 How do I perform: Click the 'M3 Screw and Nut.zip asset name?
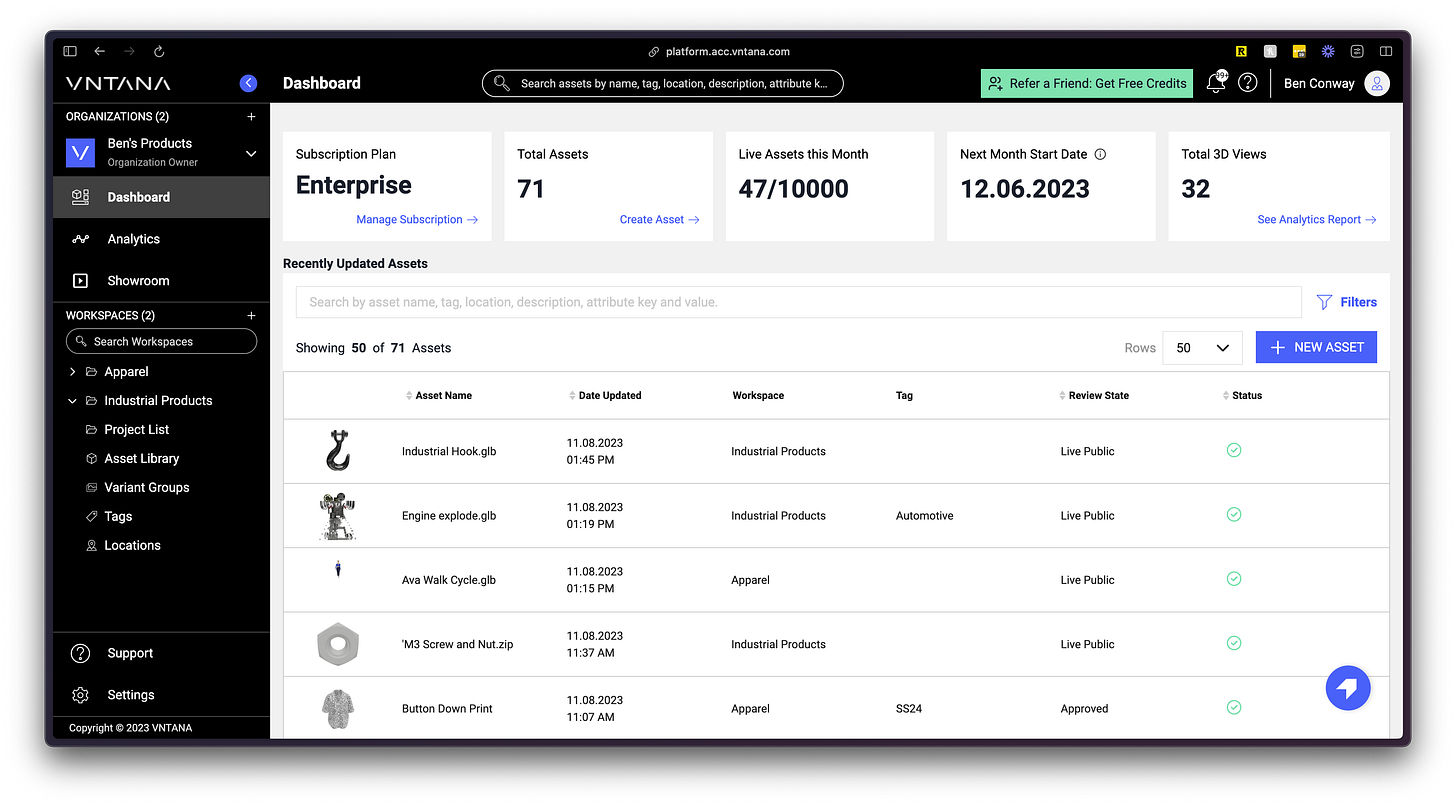click(457, 645)
